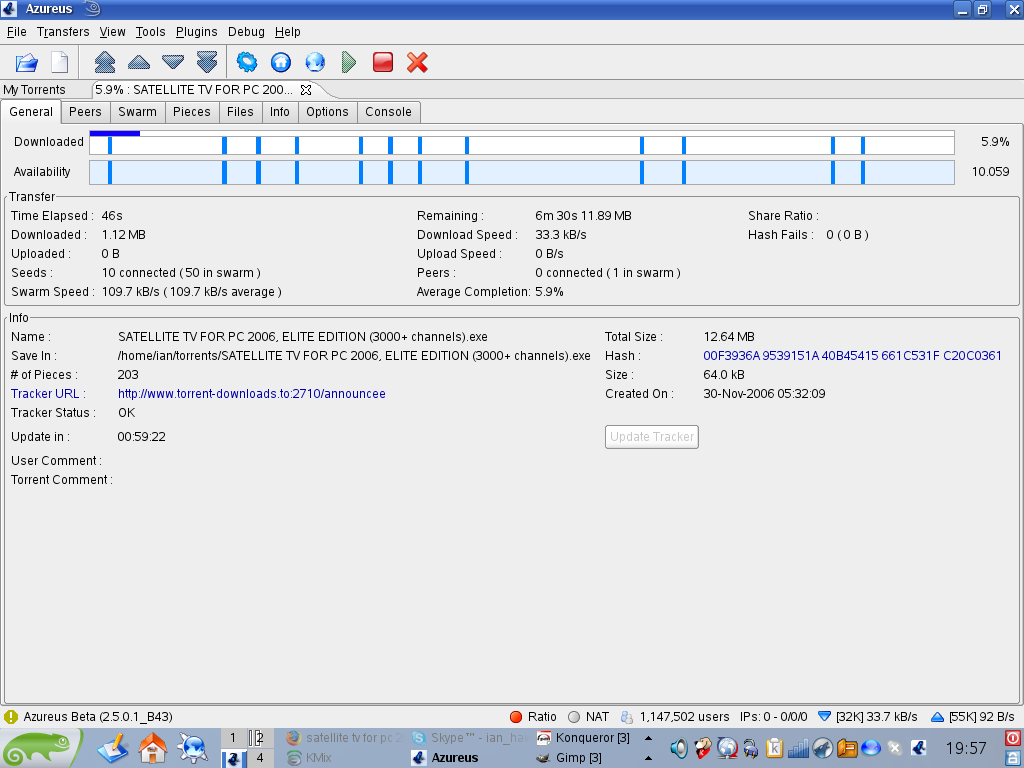
Task: Open the General tab
Action: click(x=31, y=112)
